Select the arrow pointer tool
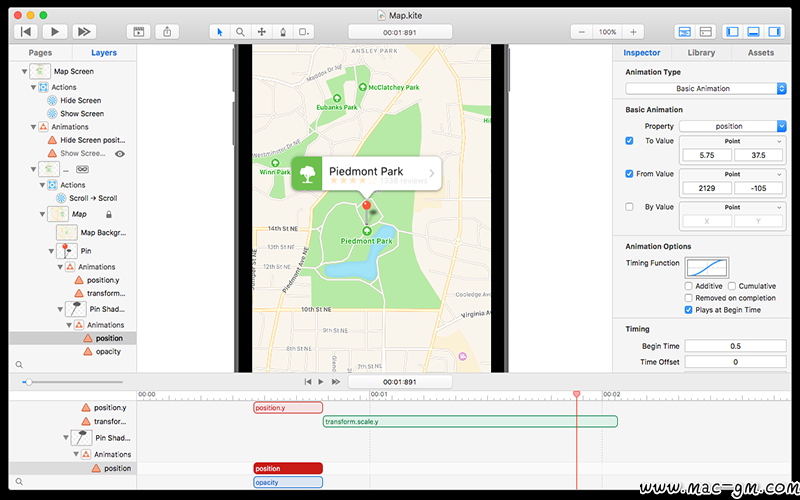Viewport: 800px width, 500px height. (220, 32)
